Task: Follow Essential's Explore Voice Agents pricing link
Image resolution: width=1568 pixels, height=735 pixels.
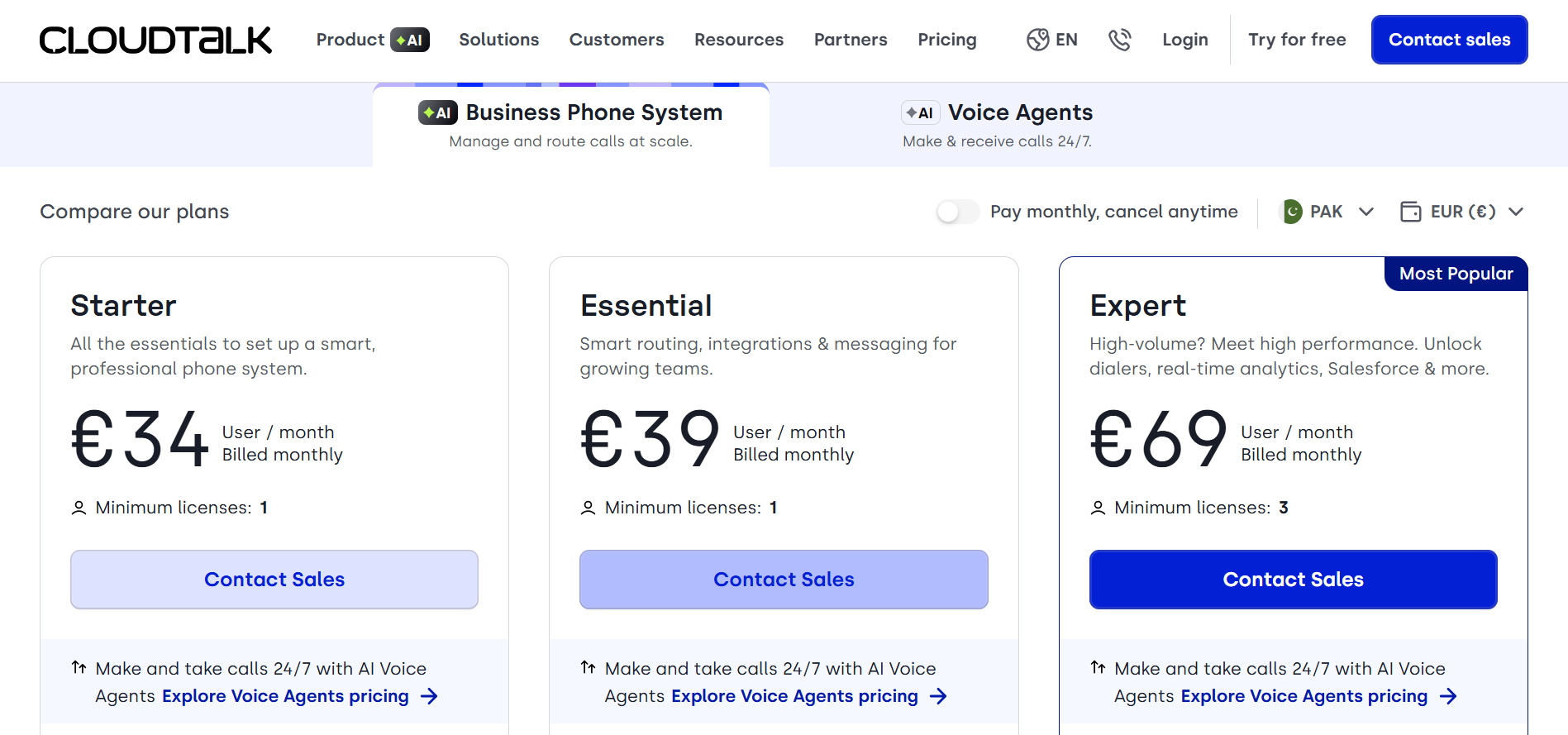Action: pos(794,696)
